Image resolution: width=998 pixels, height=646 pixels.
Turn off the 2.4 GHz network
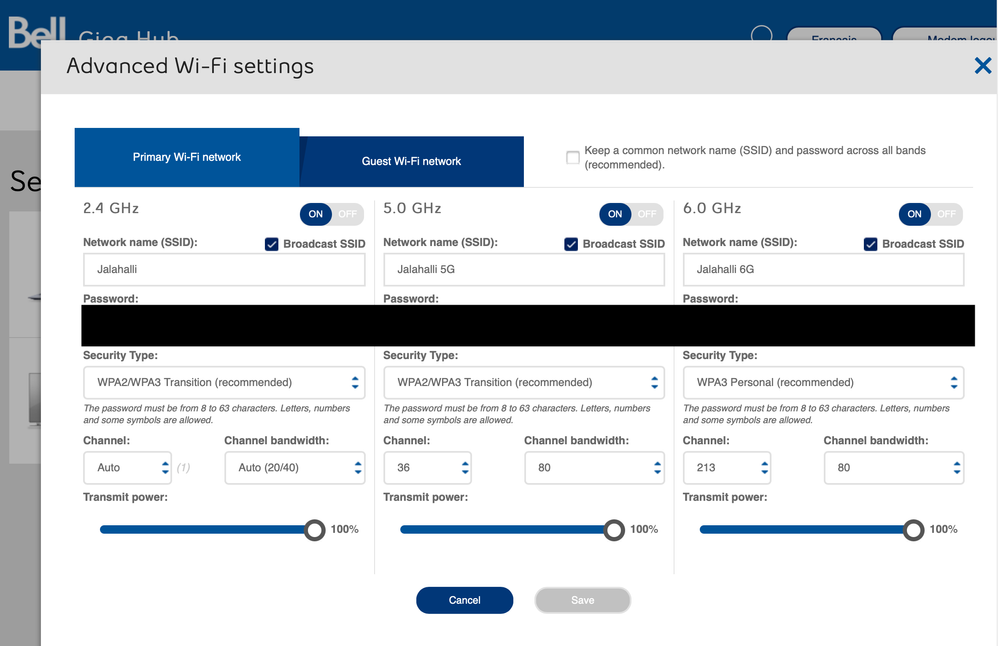[347, 214]
